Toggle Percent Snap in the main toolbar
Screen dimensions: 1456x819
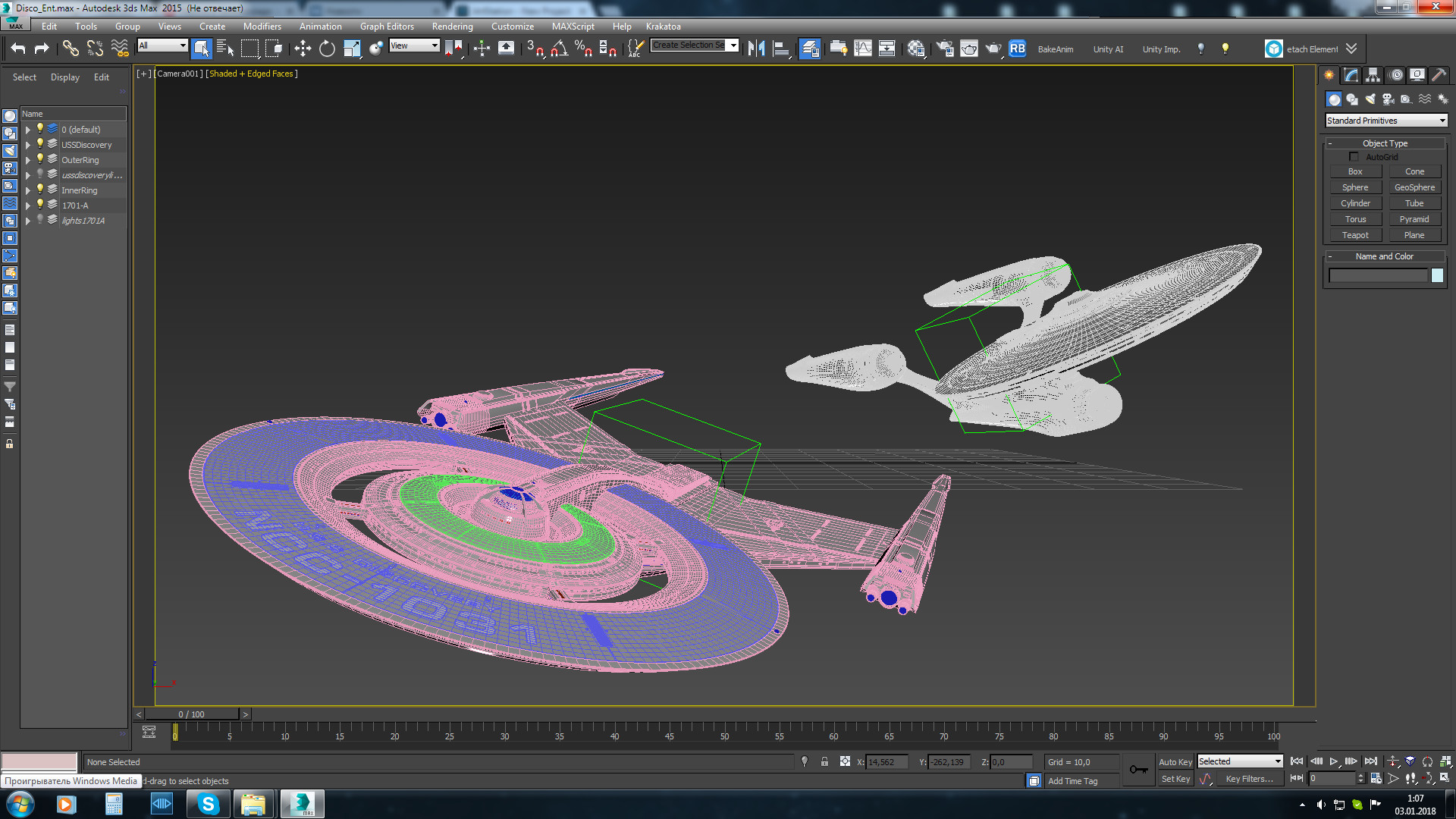(x=584, y=49)
